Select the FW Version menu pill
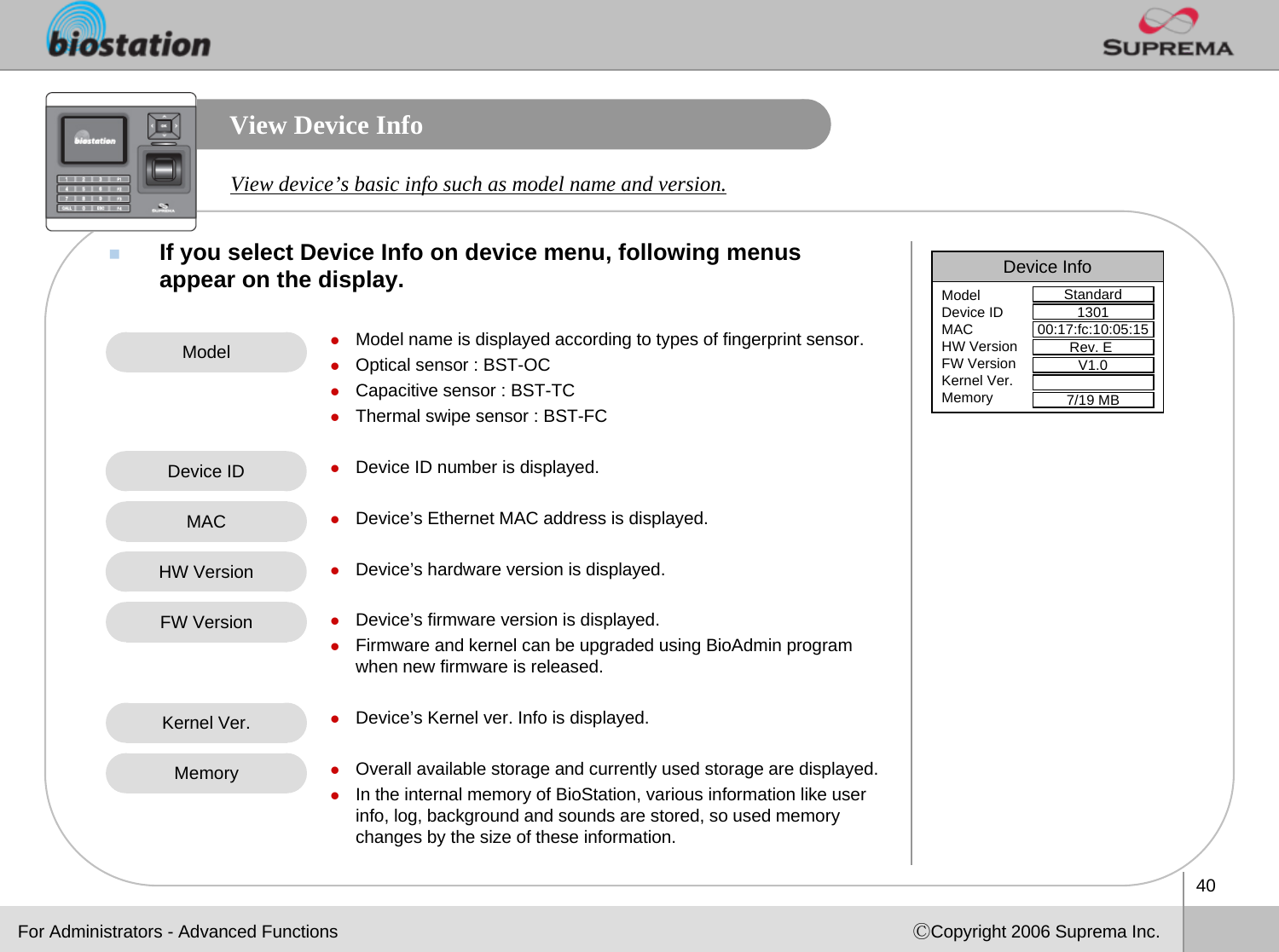Screen dimensions: 1279x952 (206, 622)
